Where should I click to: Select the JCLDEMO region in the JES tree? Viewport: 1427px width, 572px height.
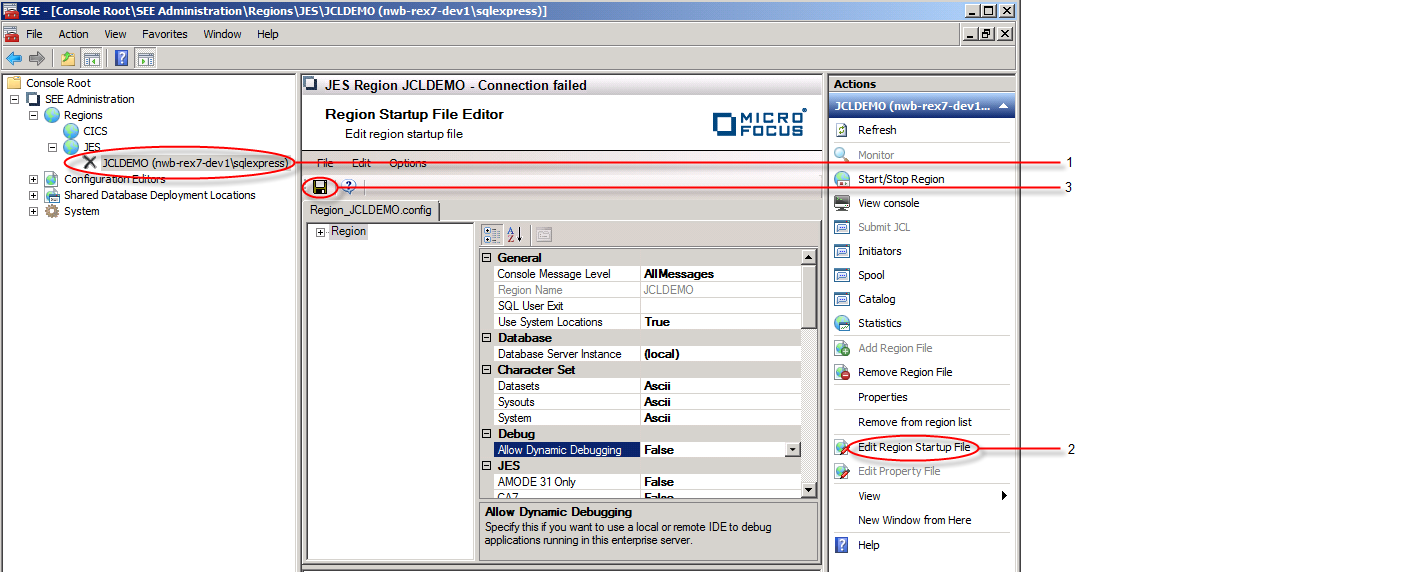point(195,162)
